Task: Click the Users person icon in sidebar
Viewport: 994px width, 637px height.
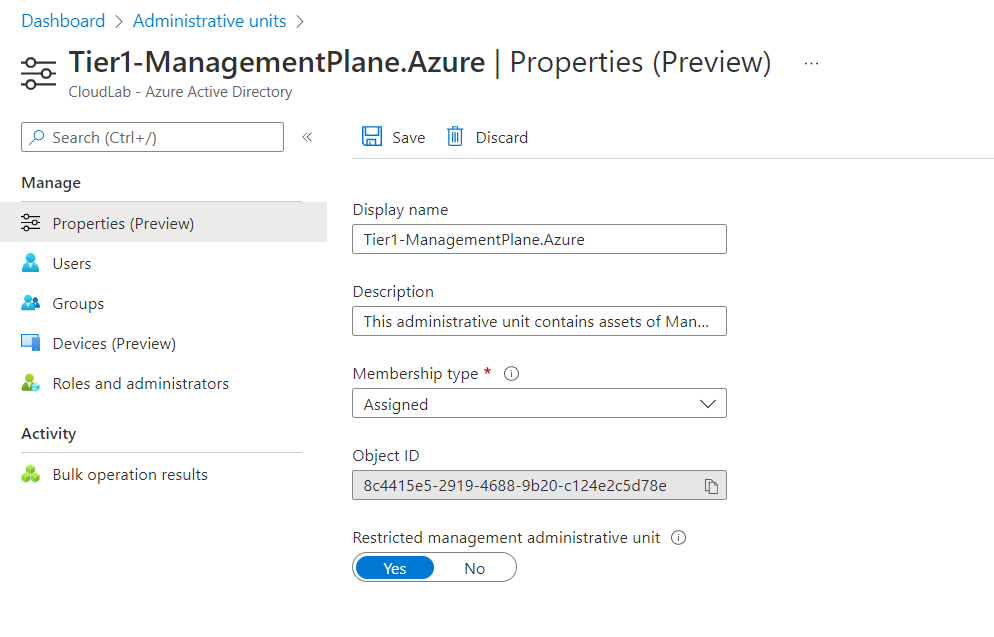Action: [30, 263]
